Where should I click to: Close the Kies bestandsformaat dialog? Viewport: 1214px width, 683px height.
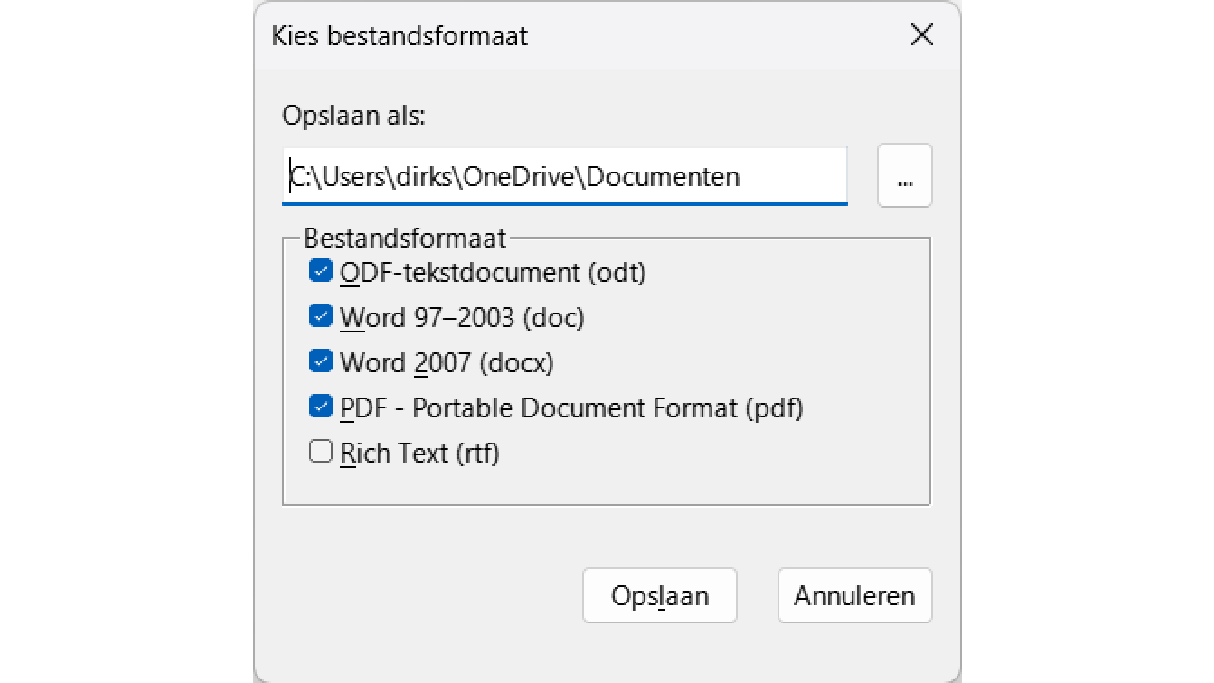[921, 36]
